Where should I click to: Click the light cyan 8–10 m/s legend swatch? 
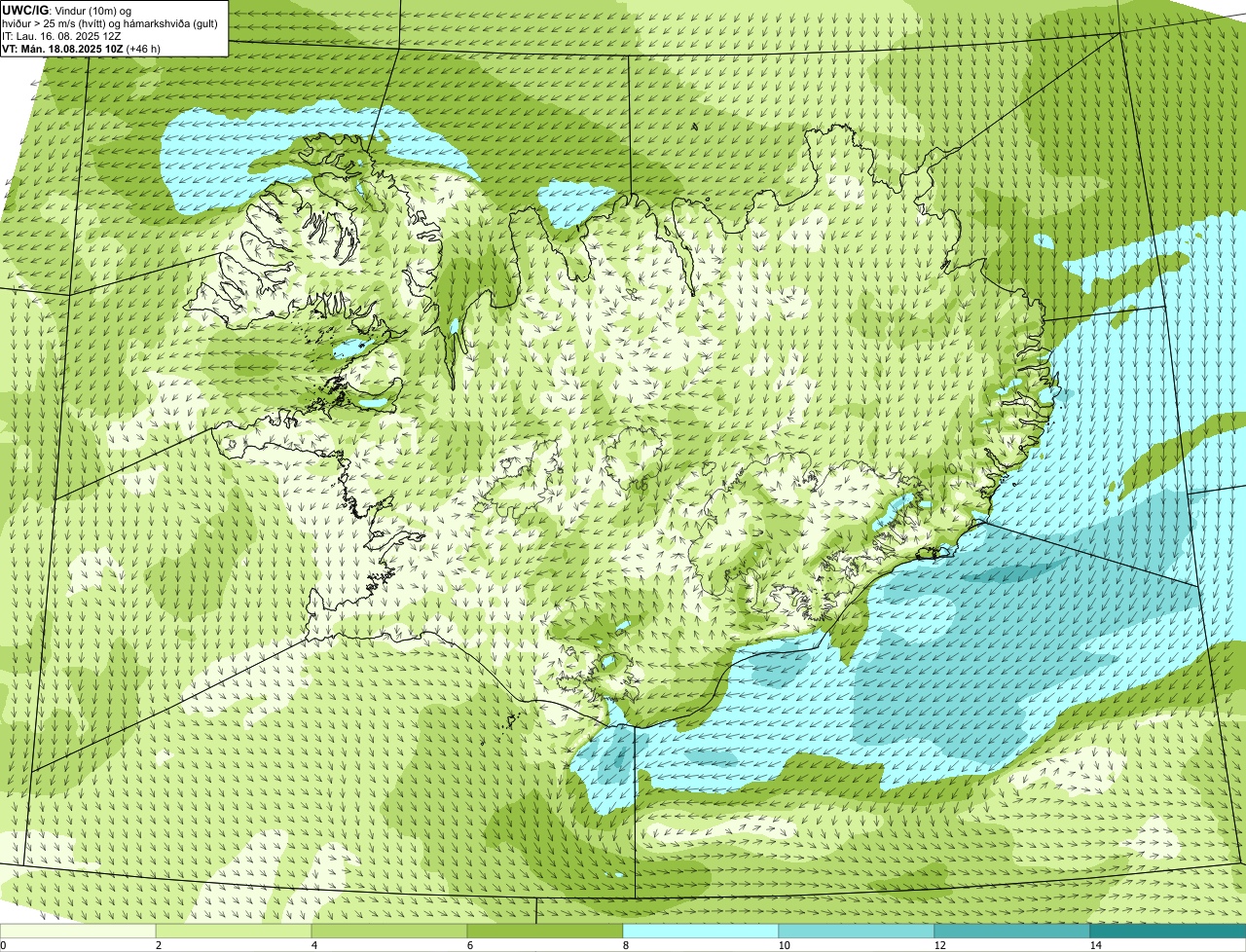coord(701,931)
